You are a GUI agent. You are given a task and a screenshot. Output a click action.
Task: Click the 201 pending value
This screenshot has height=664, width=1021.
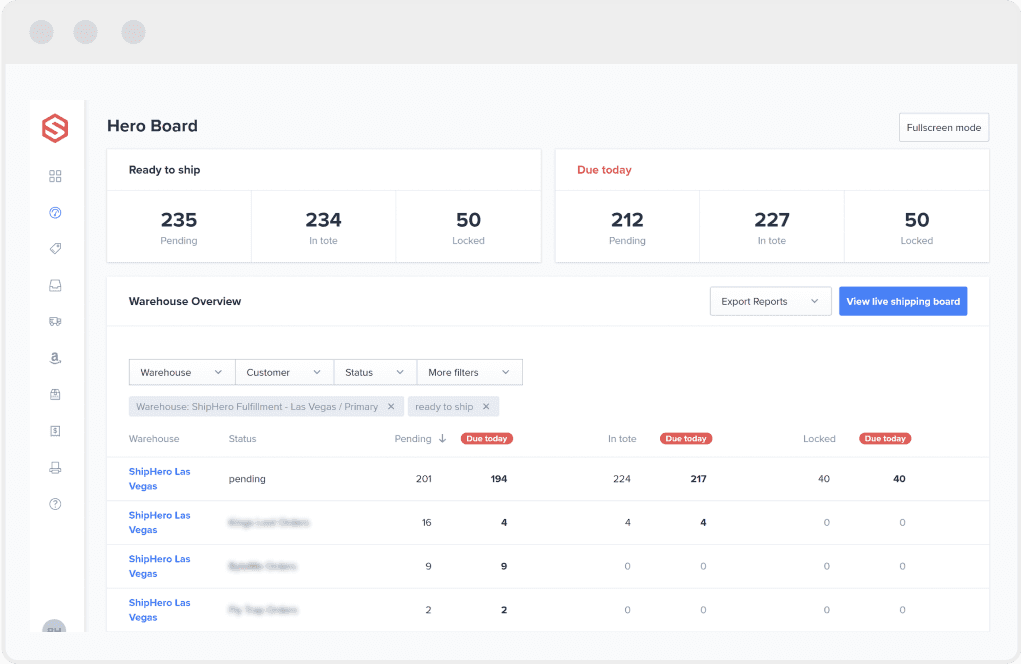click(x=424, y=478)
